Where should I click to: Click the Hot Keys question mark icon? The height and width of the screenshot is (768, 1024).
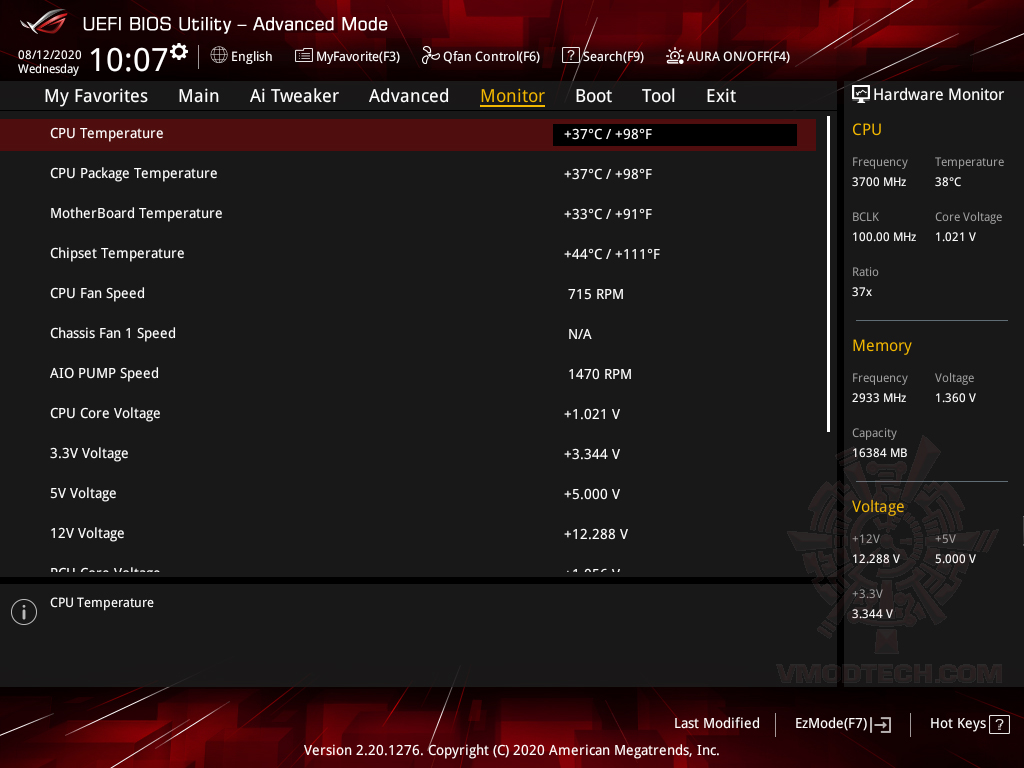coord(999,724)
